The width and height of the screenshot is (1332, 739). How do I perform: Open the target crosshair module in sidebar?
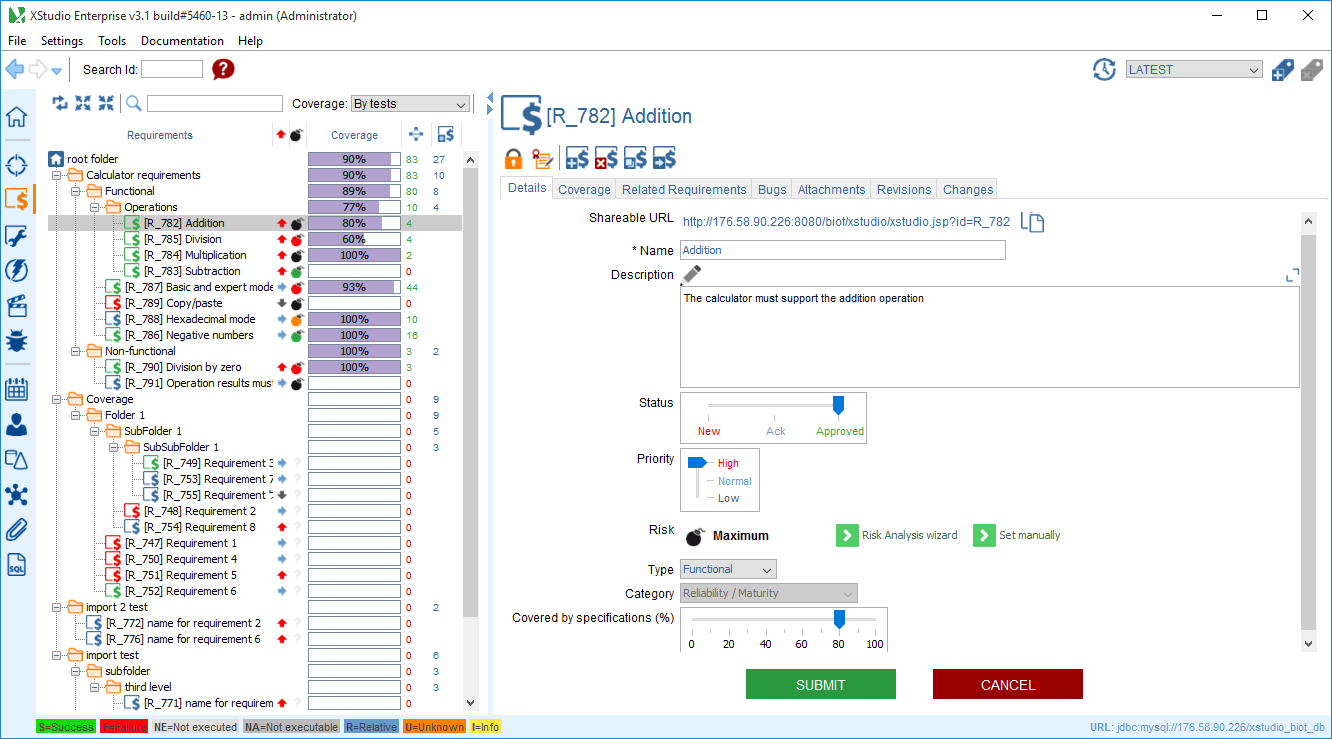[x=16, y=166]
